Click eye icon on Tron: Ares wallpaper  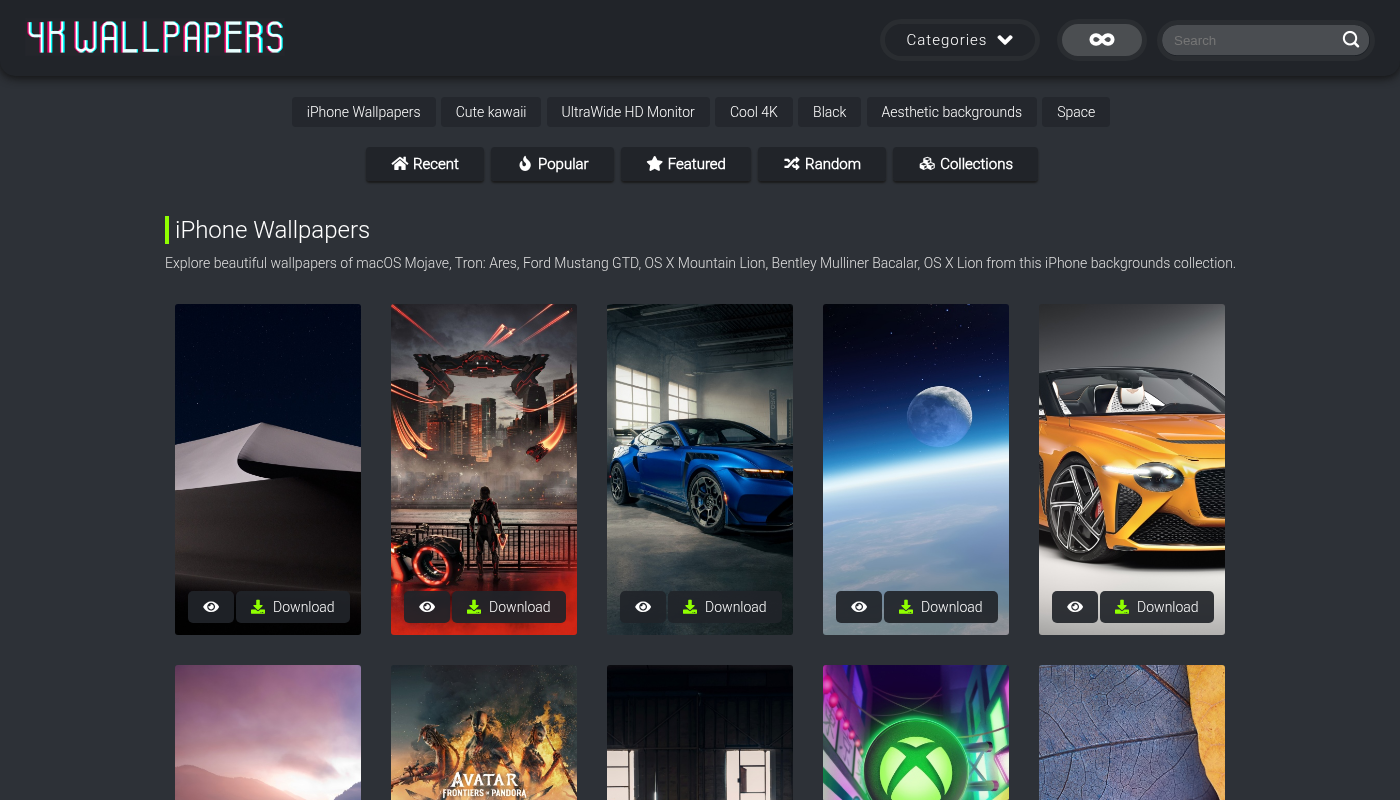[427, 607]
